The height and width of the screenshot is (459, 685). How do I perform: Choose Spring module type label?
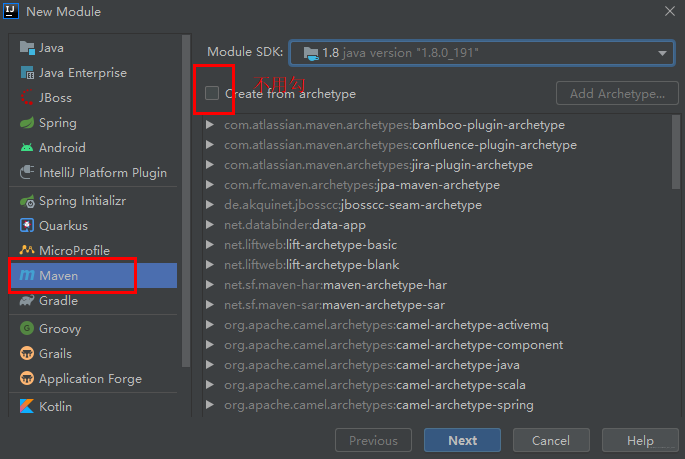[x=58, y=123]
